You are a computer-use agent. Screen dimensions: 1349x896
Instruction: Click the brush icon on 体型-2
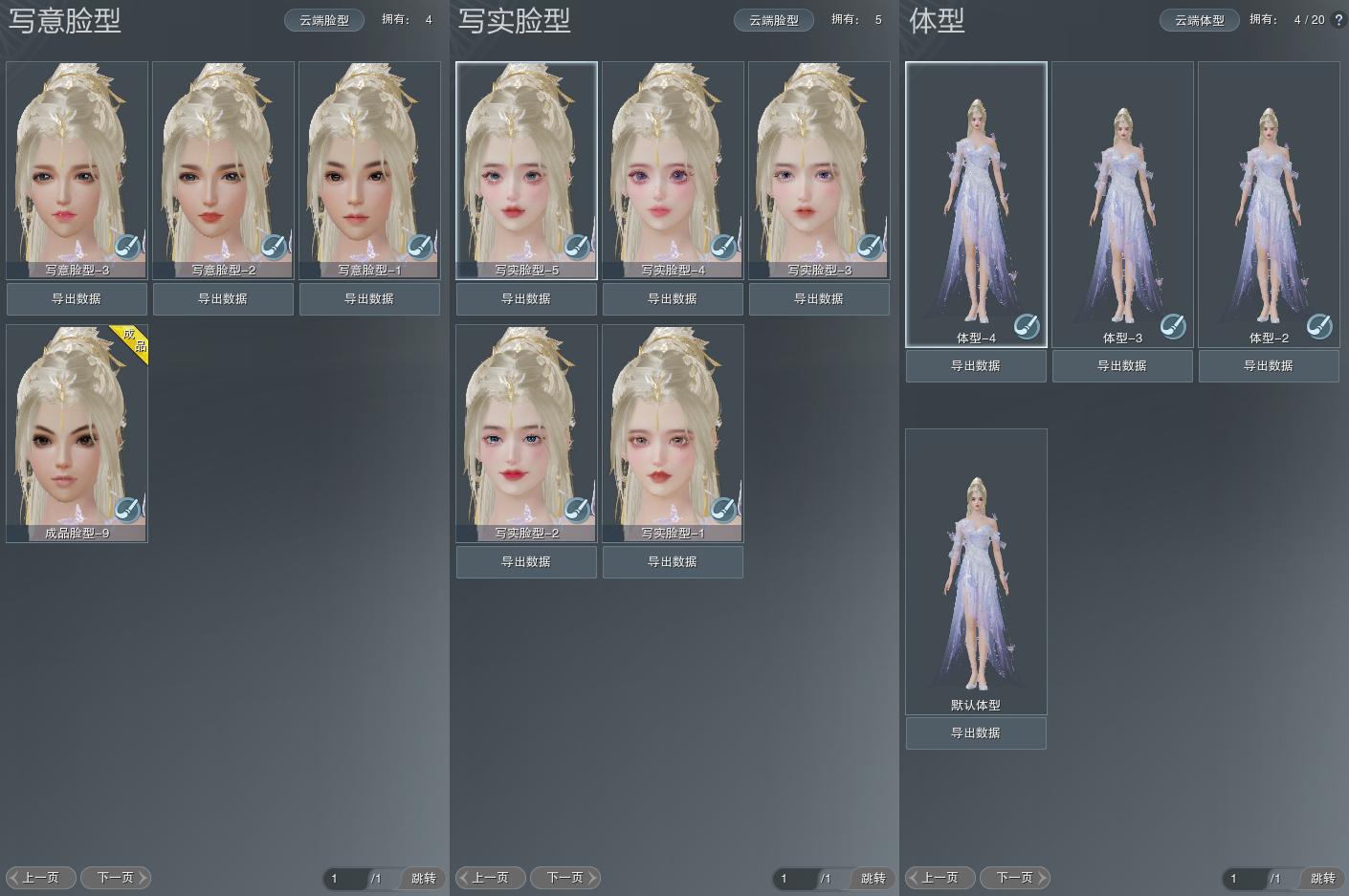[1319, 326]
